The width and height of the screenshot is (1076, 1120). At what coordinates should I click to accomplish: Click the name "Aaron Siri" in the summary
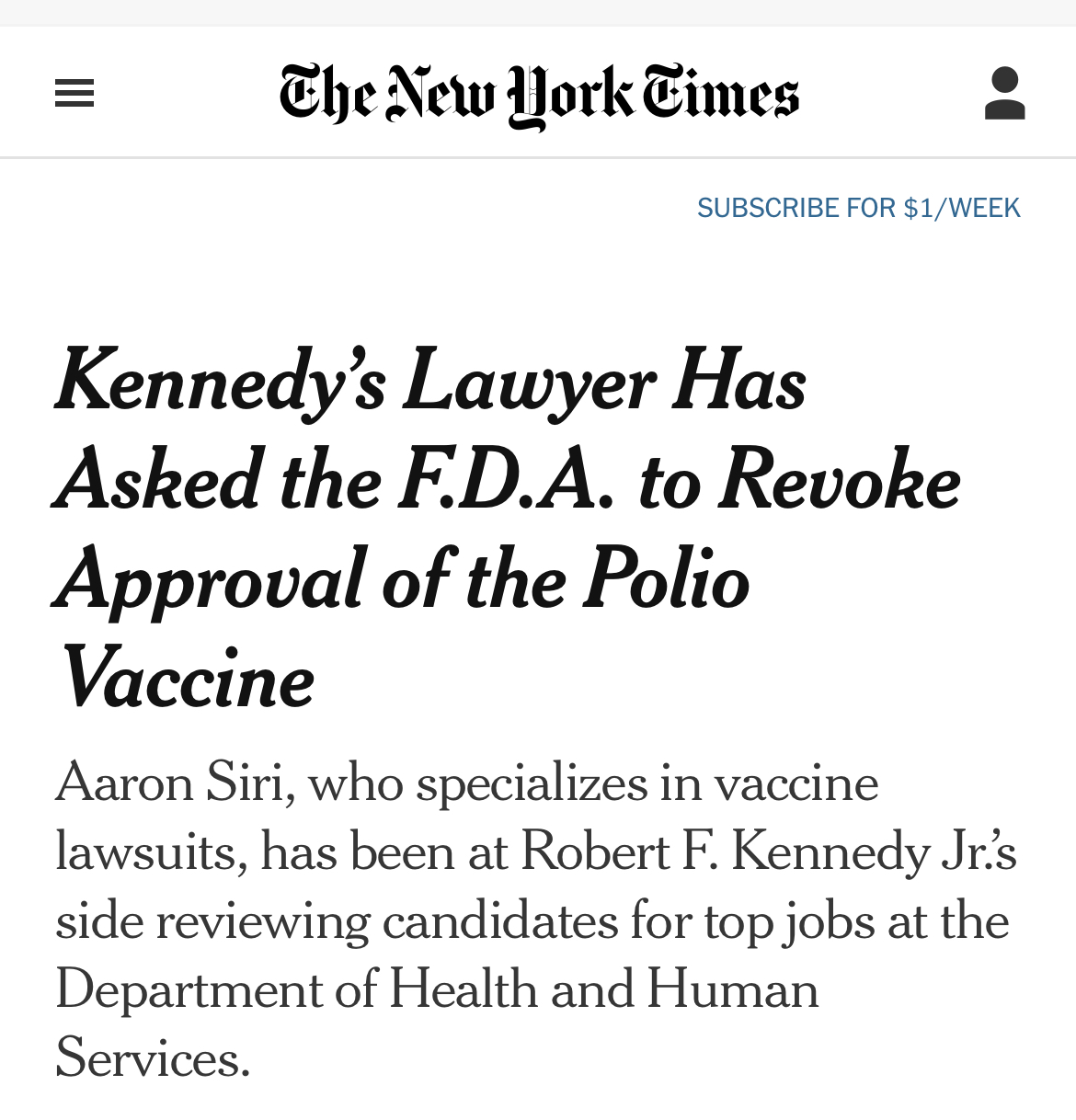click(170, 783)
